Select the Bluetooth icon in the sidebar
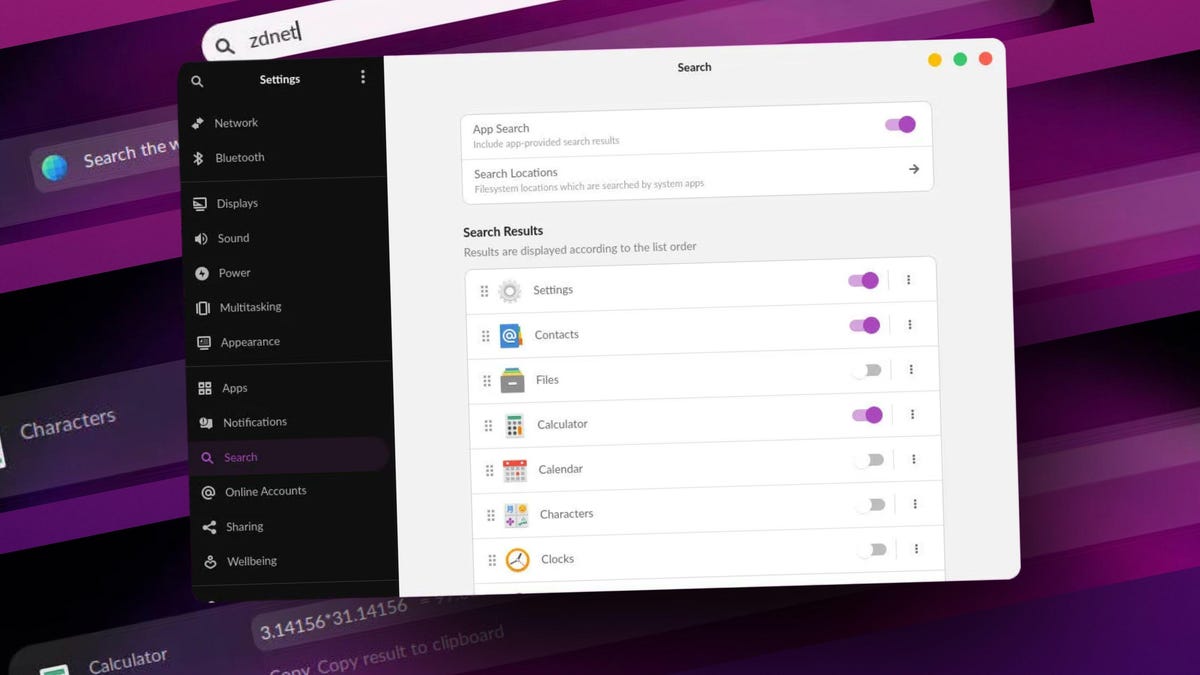The image size is (1200, 675). (197, 157)
